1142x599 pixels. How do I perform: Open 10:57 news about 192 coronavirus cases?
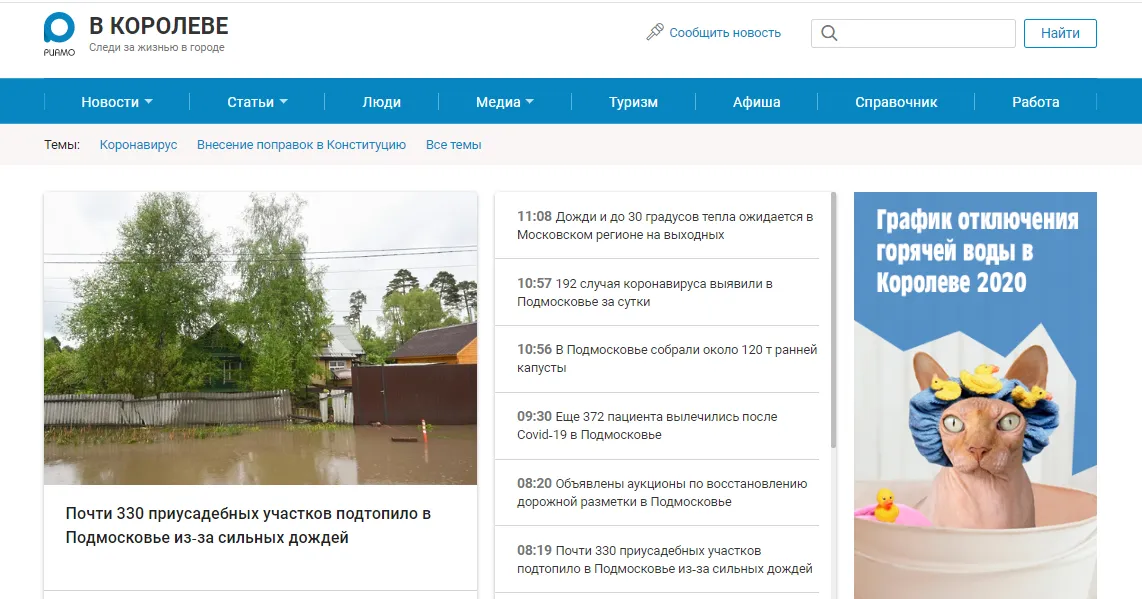[645, 292]
